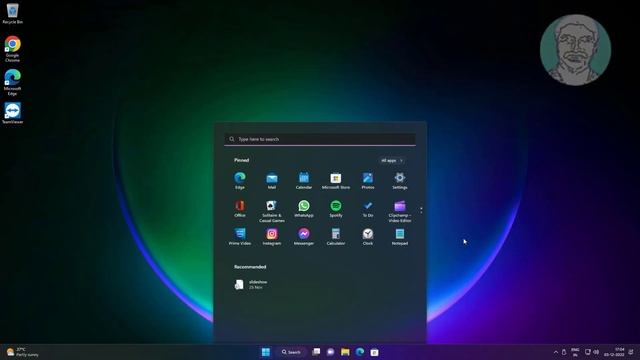Open the Chat icon on taskbar

(x=331, y=352)
